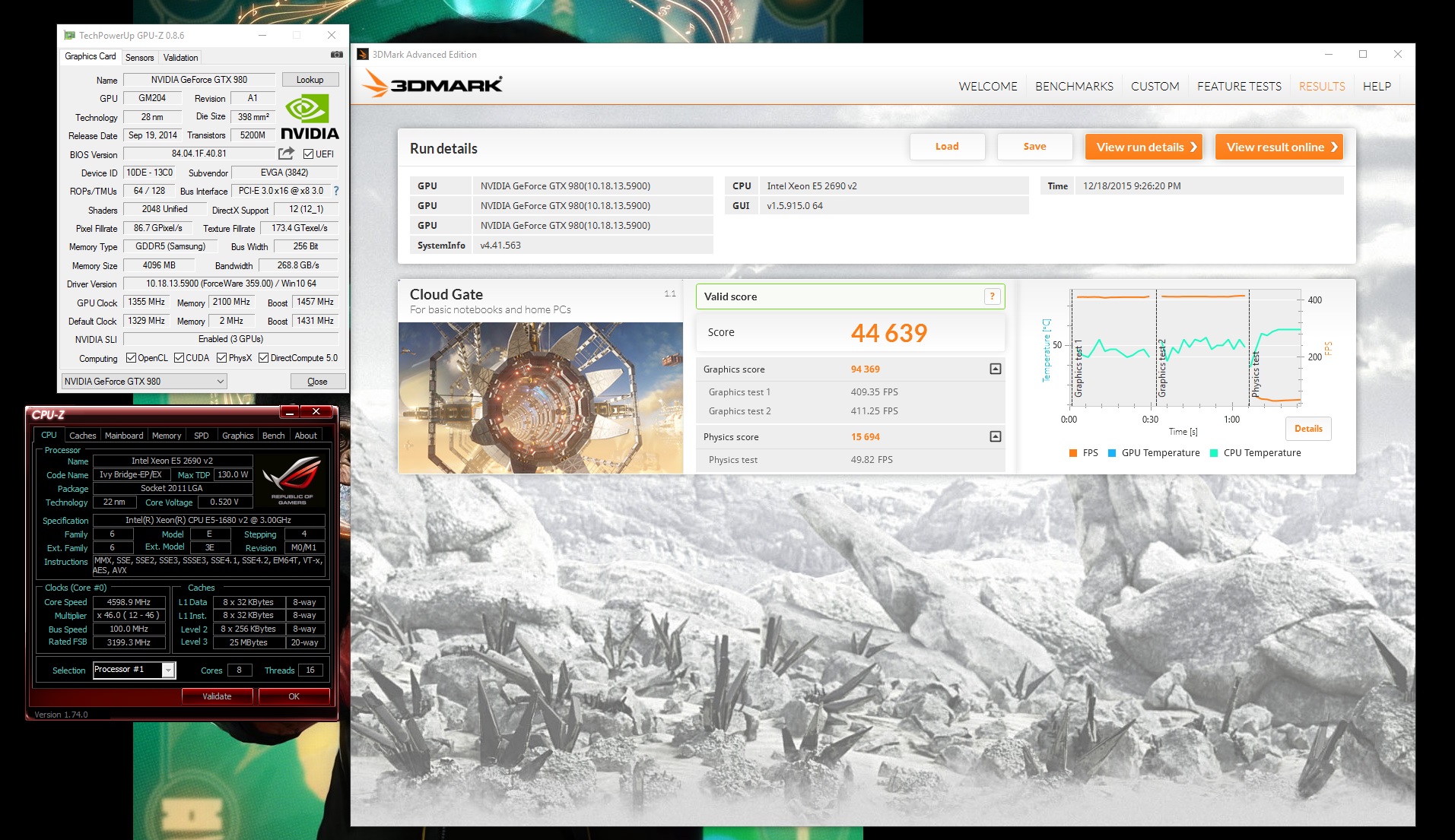The image size is (1455, 840).
Task: Click the CPU Temperature teal legend swatch
Action: [x=1214, y=453]
